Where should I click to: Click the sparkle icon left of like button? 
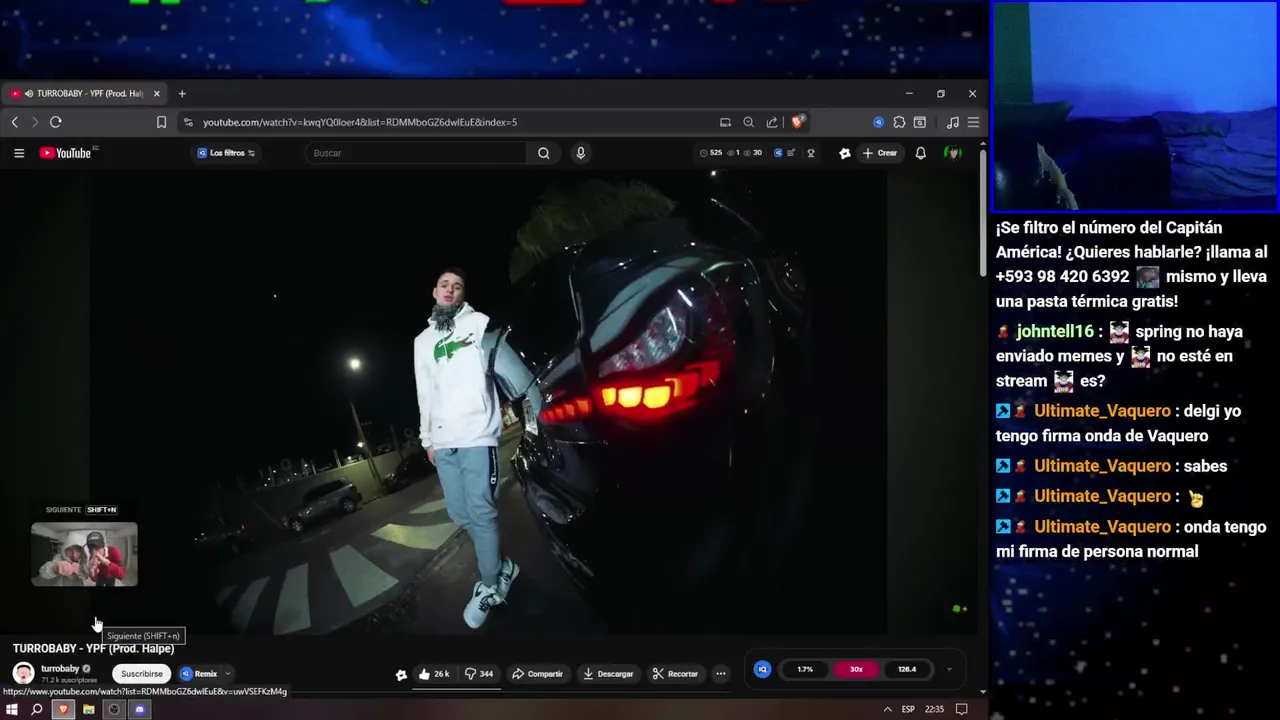(x=401, y=674)
